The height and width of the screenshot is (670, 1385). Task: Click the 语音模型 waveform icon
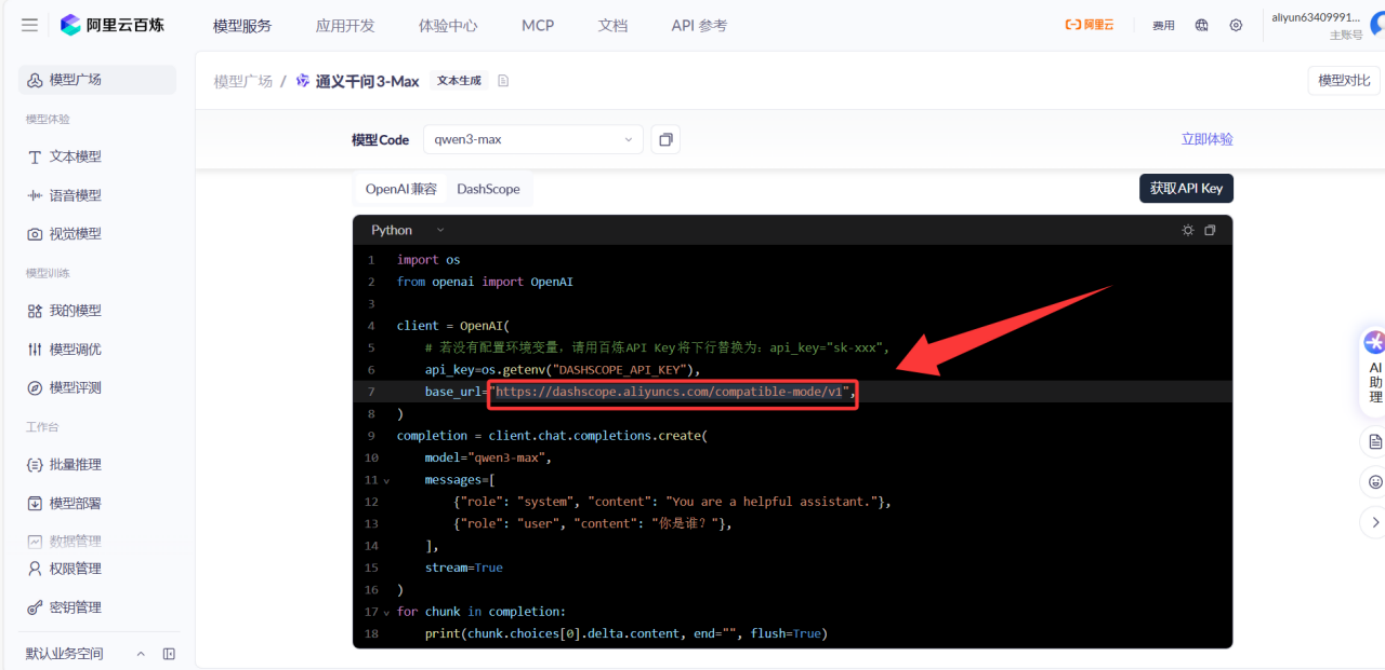tap(35, 196)
